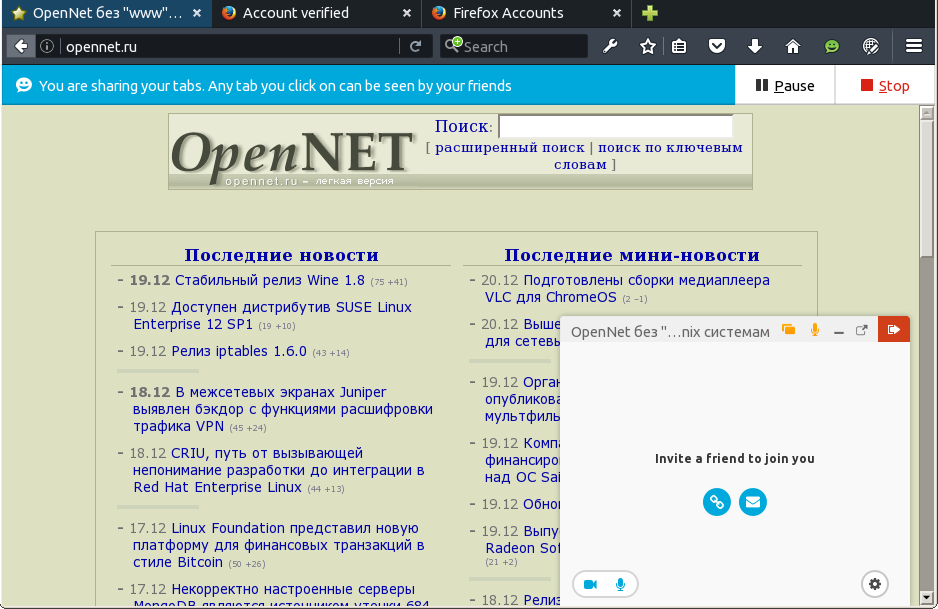
Task: Open the downloads arrow icon
Action: [754, 46]
